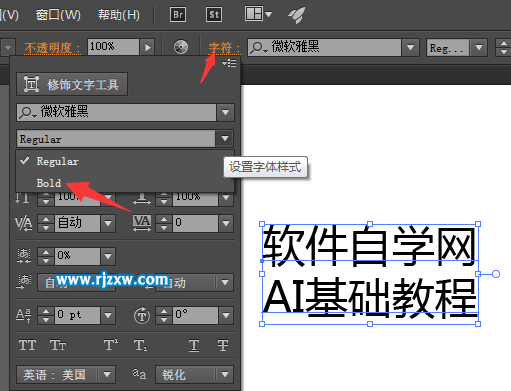Click the text AI基础教程 on canvas
The image size is (511, 391).
(x=370, y=298)
